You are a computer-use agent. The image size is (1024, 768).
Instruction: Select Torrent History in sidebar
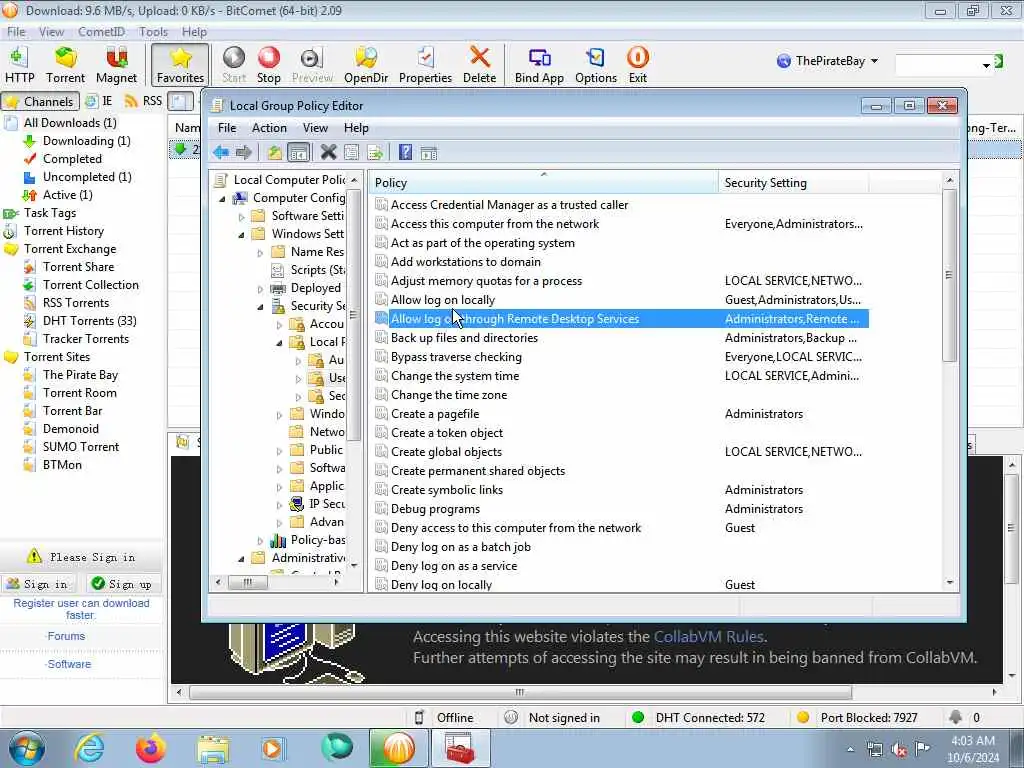point(63,231)
